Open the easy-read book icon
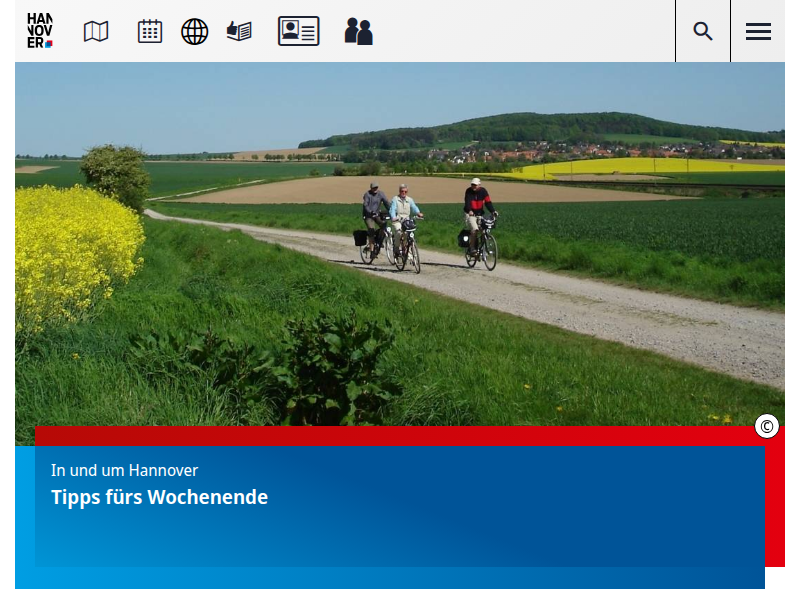This screenshot has width=800, height=600. (x=239, y=31)
